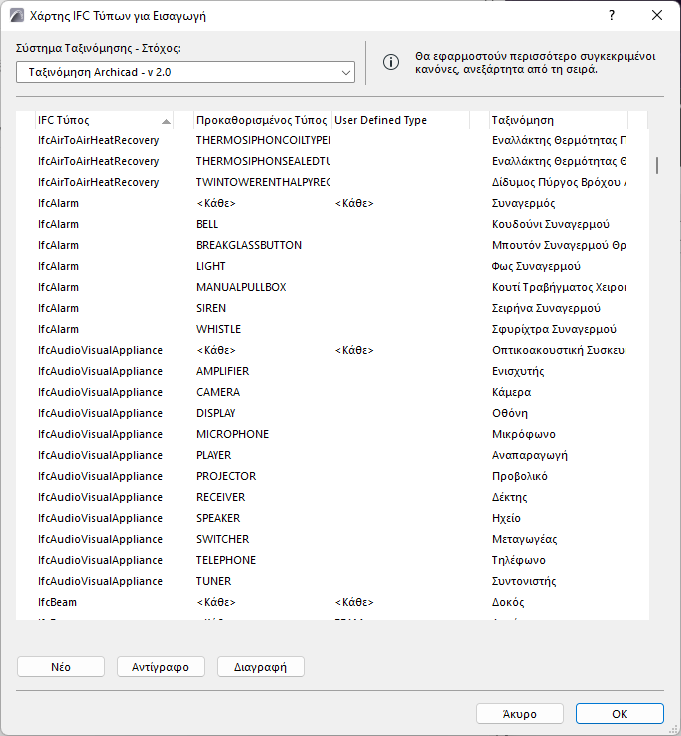Click the Ταξινόμηση column header
This screenshot has width=681, height=736.
558,120
